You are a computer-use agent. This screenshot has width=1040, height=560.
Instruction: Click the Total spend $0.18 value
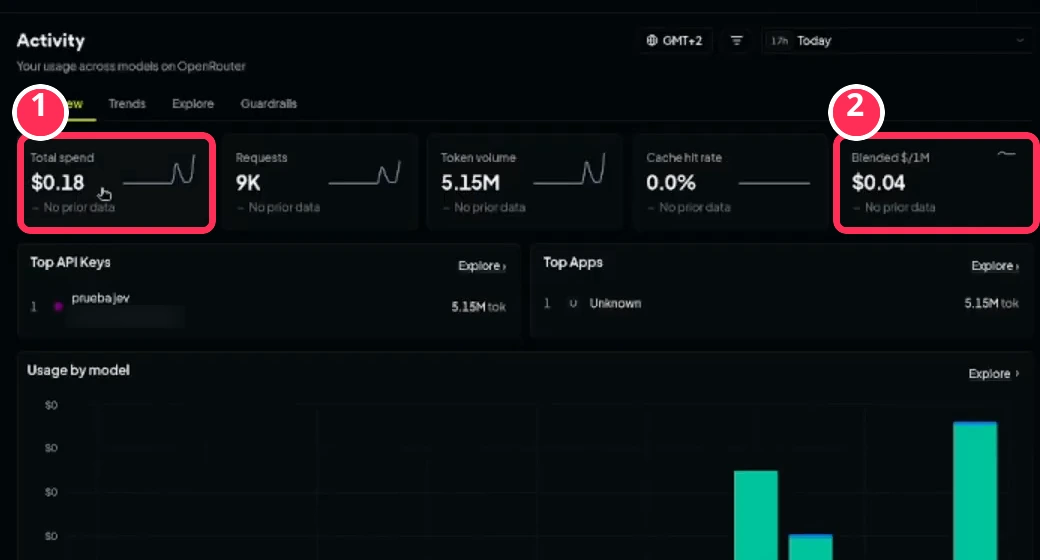point(58,182)
